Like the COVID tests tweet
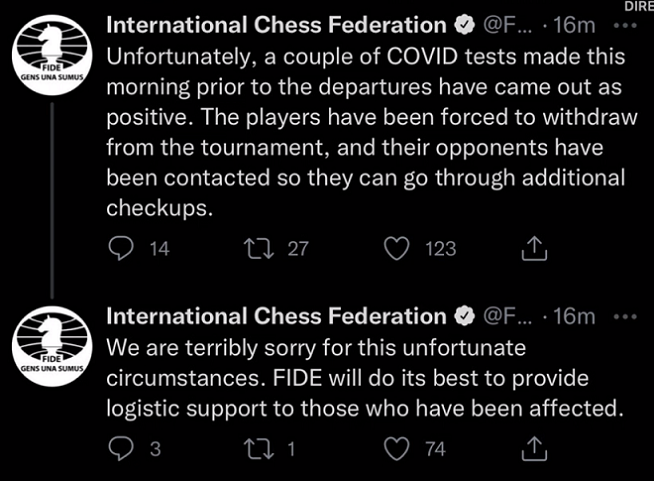 398,248
